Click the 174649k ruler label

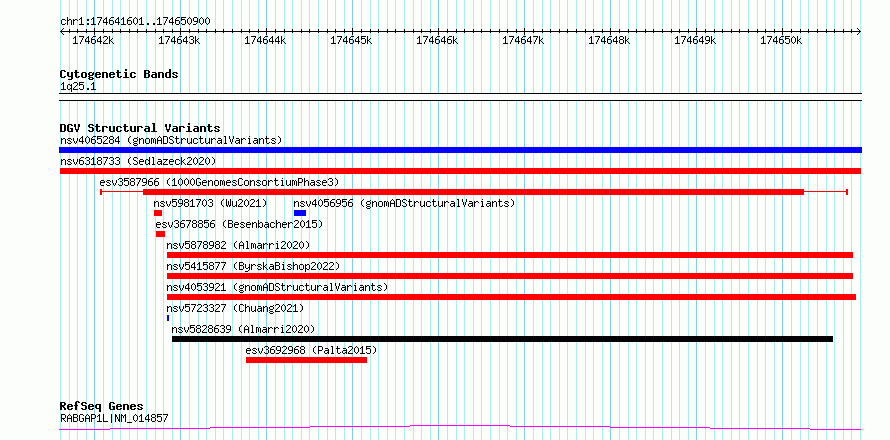(695, 40)
